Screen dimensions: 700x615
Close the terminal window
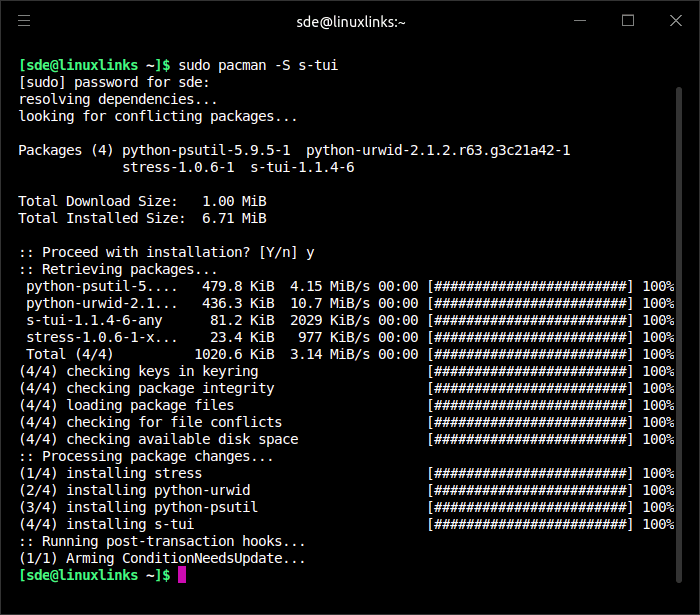pos(676,21)
